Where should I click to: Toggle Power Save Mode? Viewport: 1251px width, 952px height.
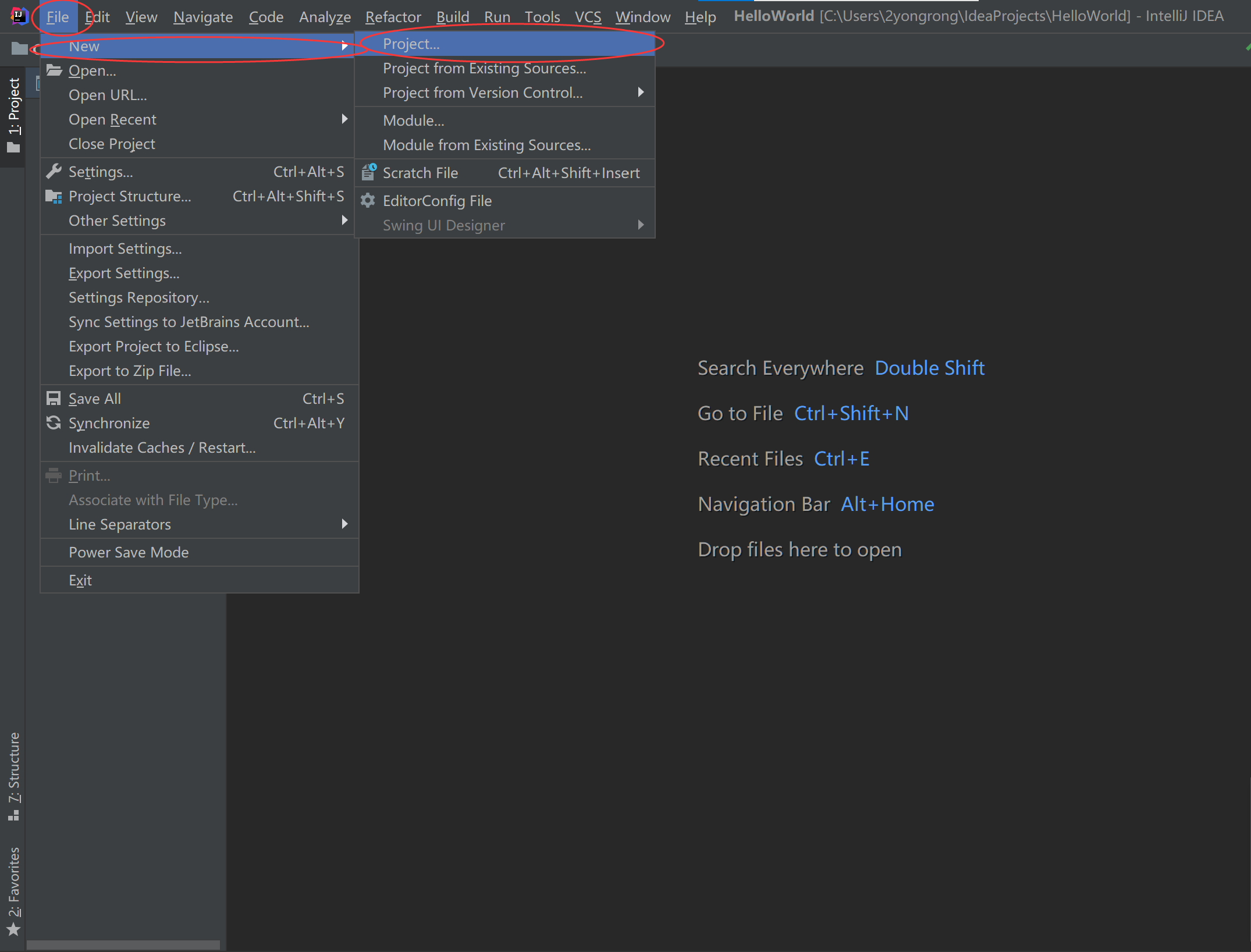(x=129, y=552)
